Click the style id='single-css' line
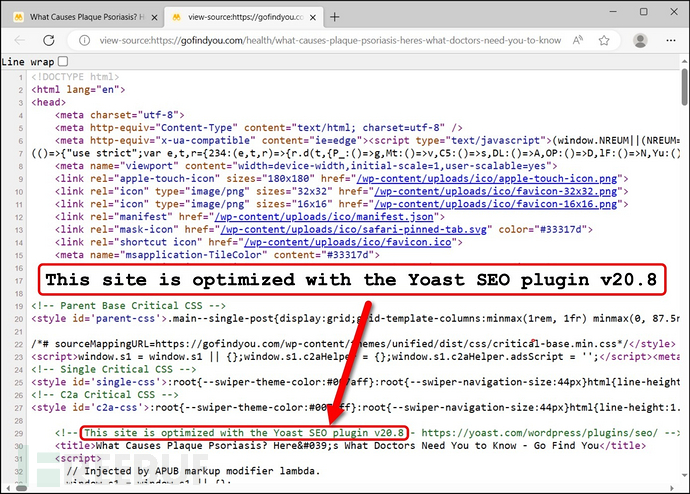 356,382
